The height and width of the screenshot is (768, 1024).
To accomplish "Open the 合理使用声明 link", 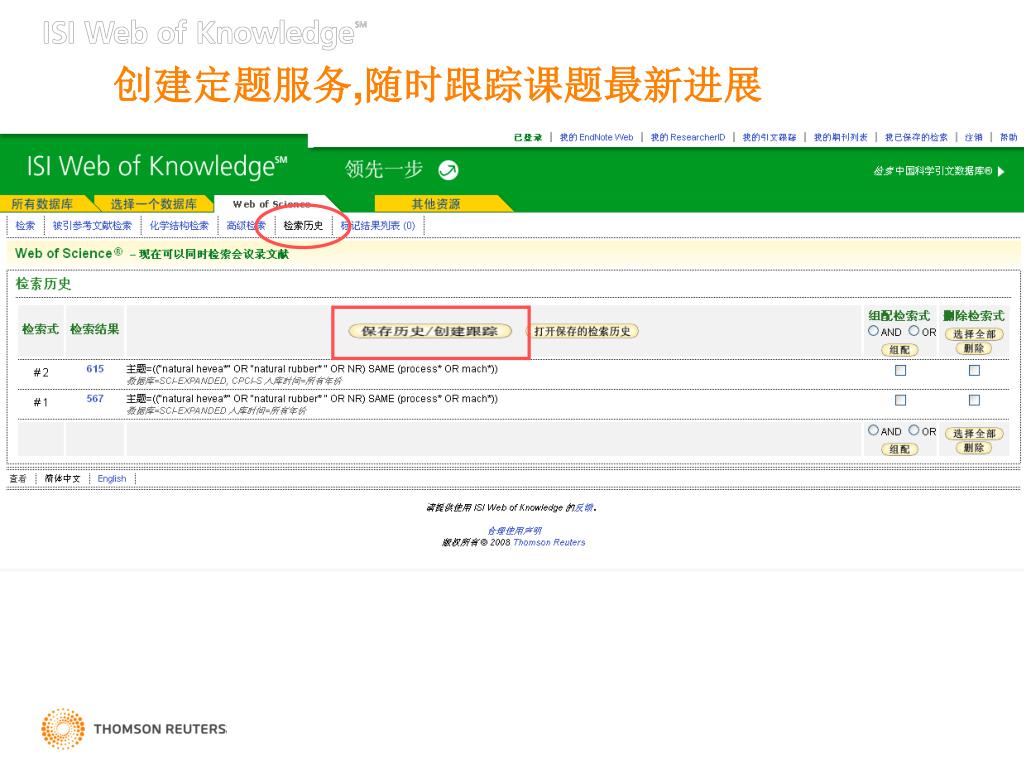I will pyautogui.click(x=515, y=531).
